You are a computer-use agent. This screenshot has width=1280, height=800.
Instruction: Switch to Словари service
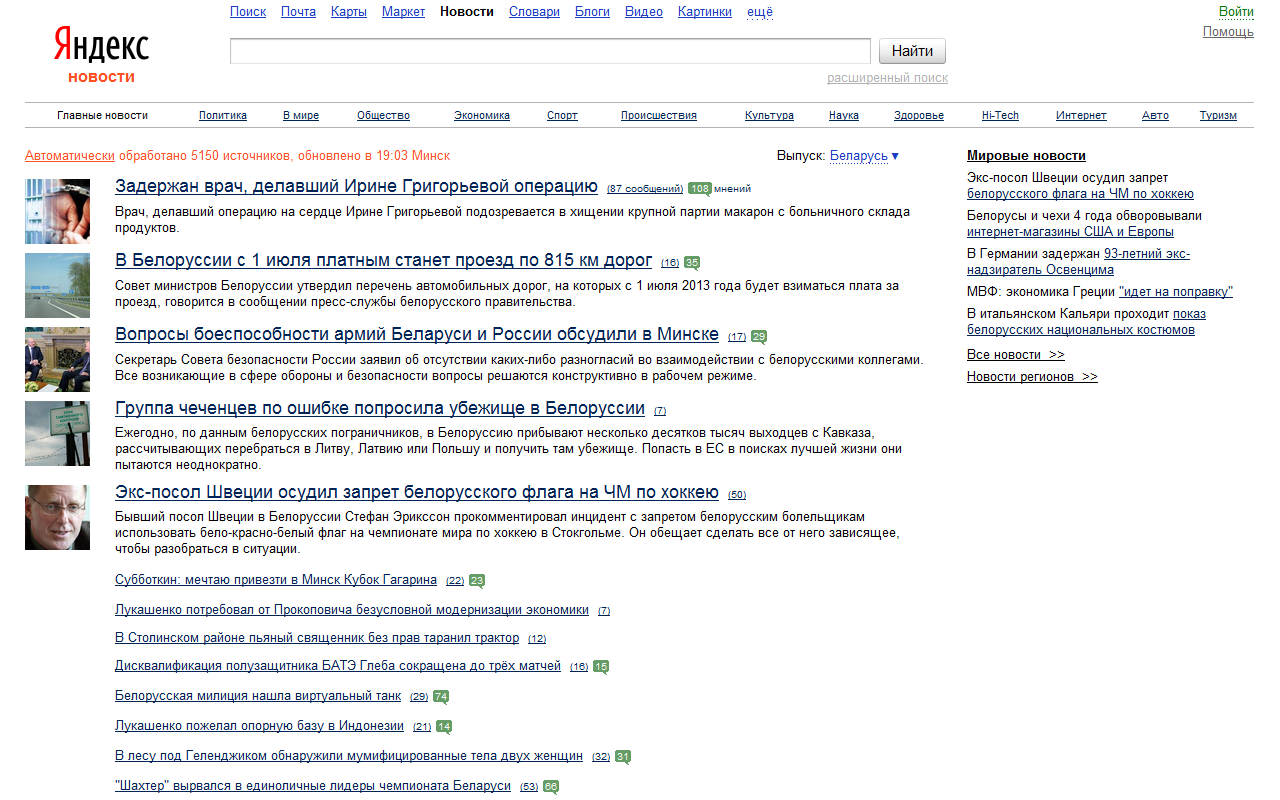coord(534,12)
